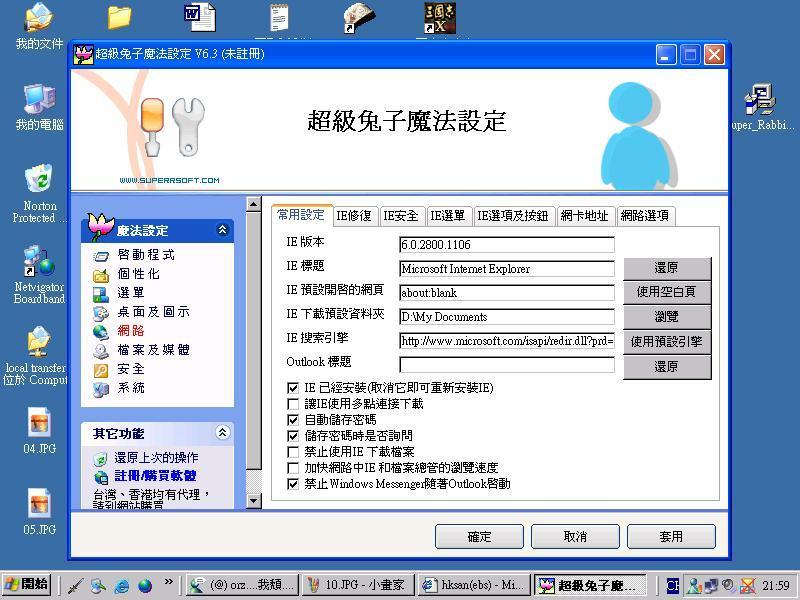800x600 pixels.
Task: Apply changes with the 套用 button
Action: [671, 537]
